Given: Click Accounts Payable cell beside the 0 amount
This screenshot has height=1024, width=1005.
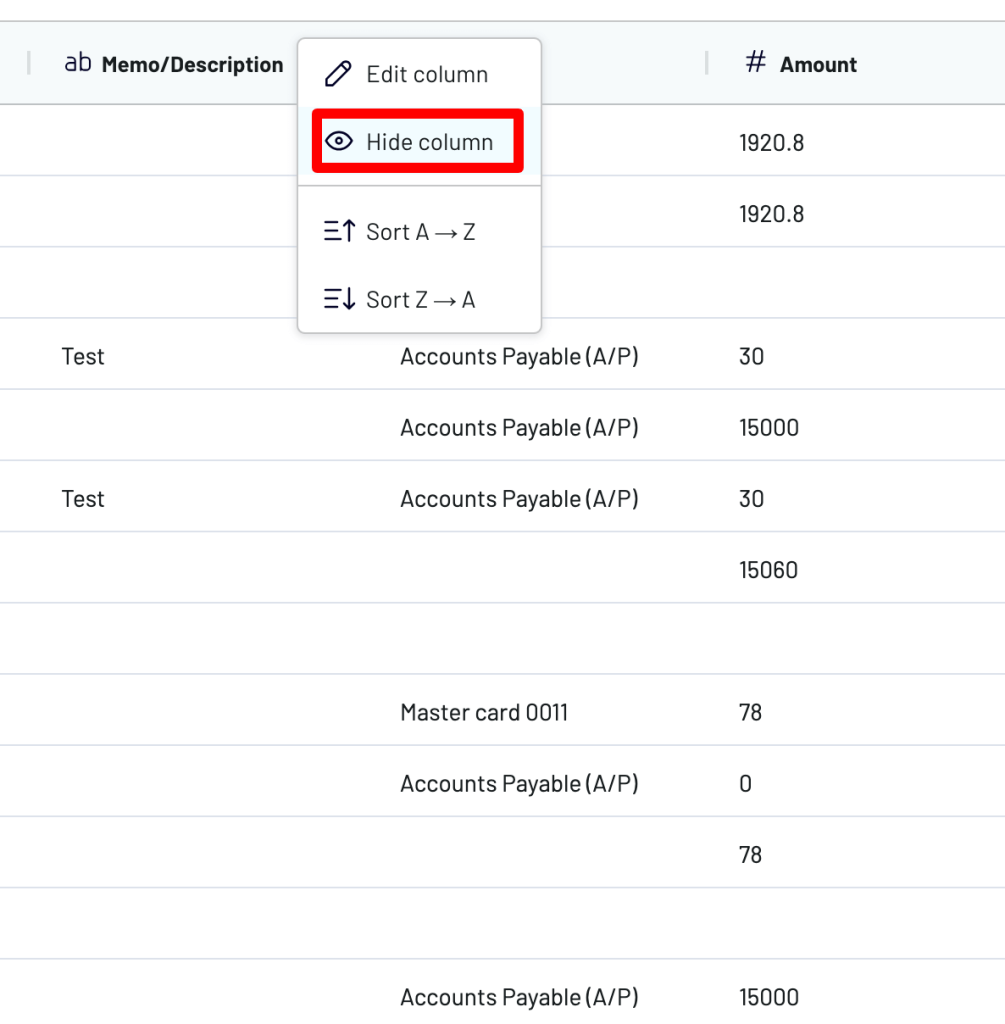Looking at the screenshot, I should point(519,784).
